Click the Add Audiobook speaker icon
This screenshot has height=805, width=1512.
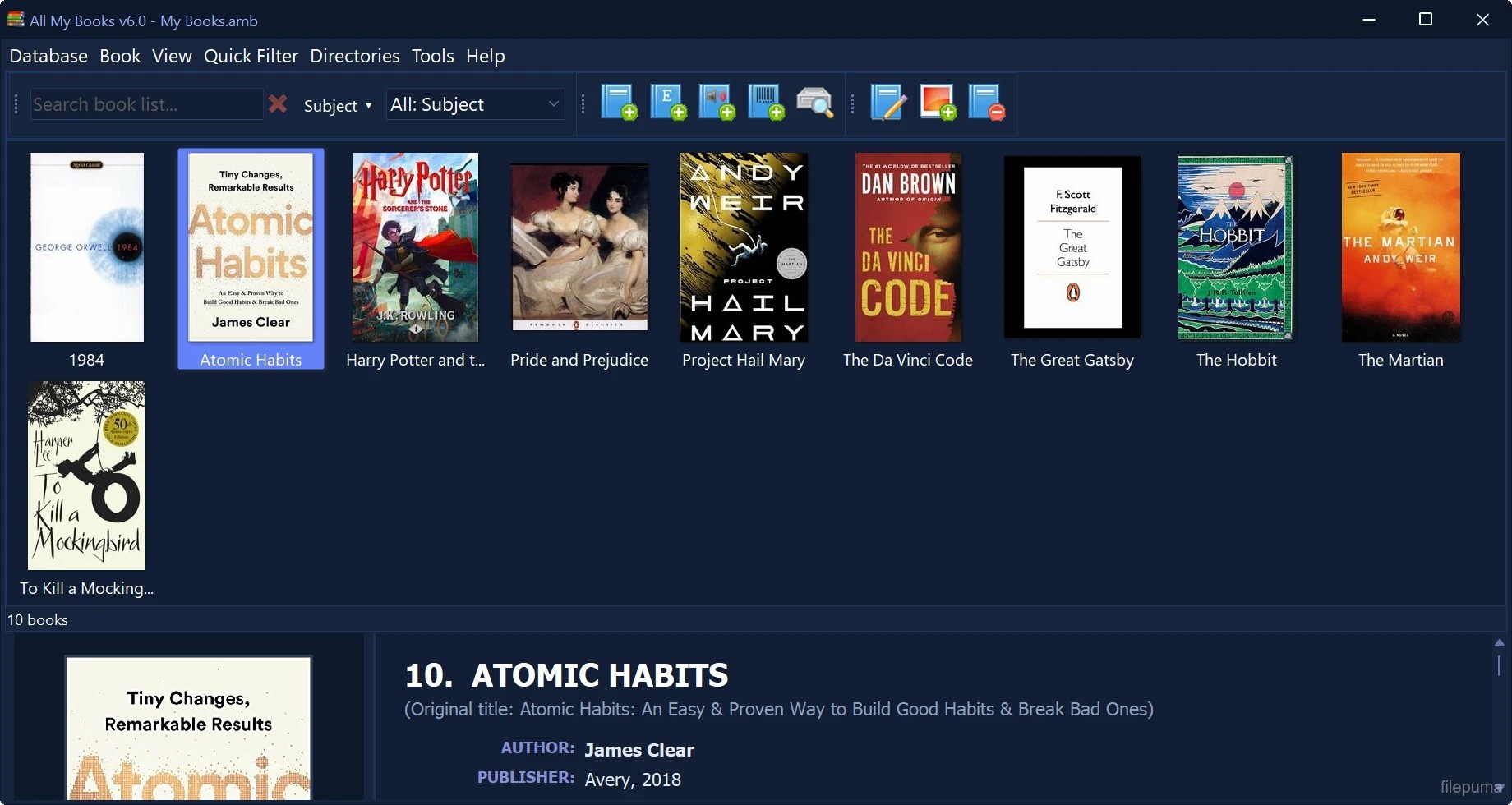[x=717, y=103]
